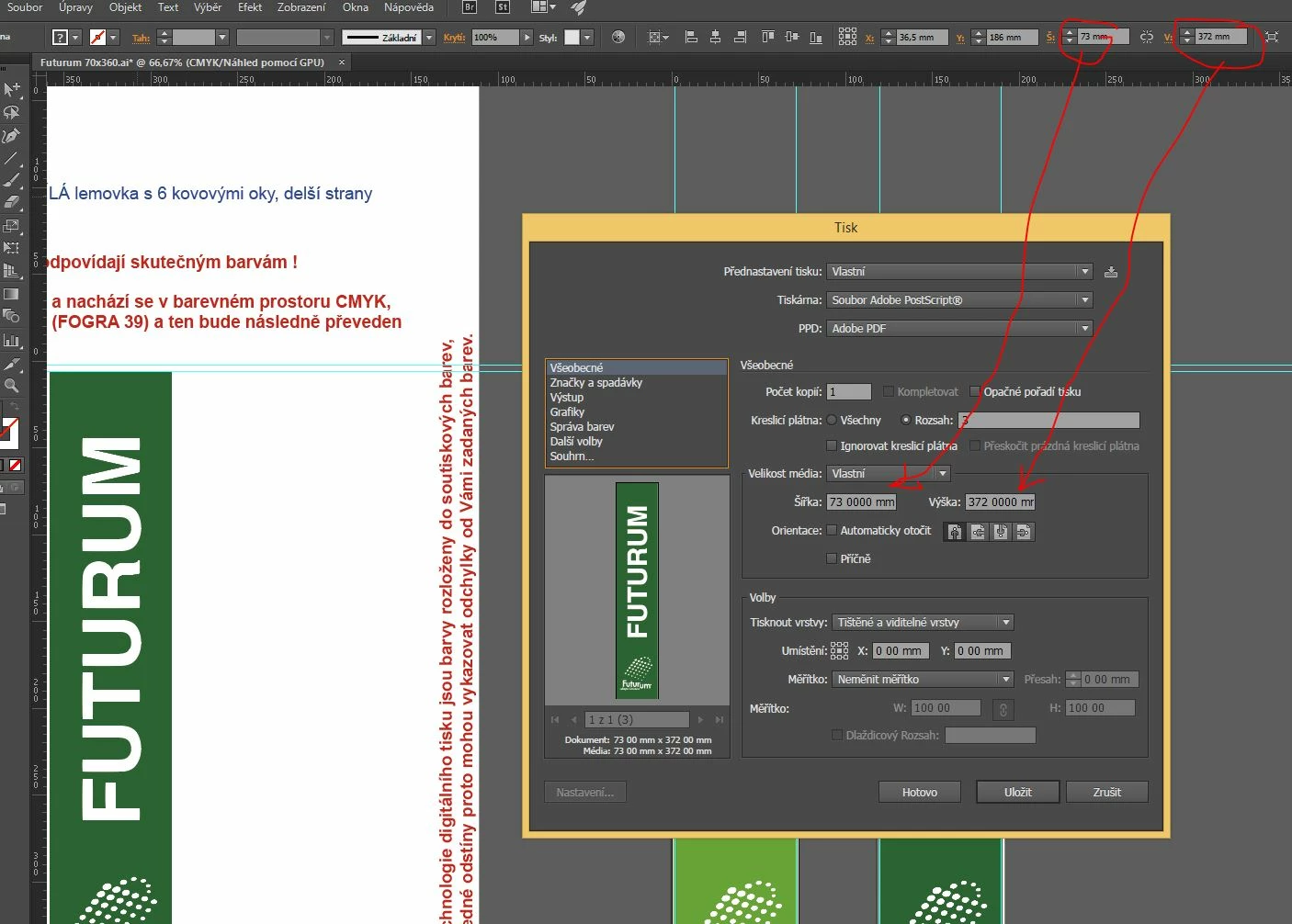This screenshot has height=924, width=1292.
Task: Open the Tisknout vrstvy dropdown
Action: pyautogui.click(x=923, y=623)
